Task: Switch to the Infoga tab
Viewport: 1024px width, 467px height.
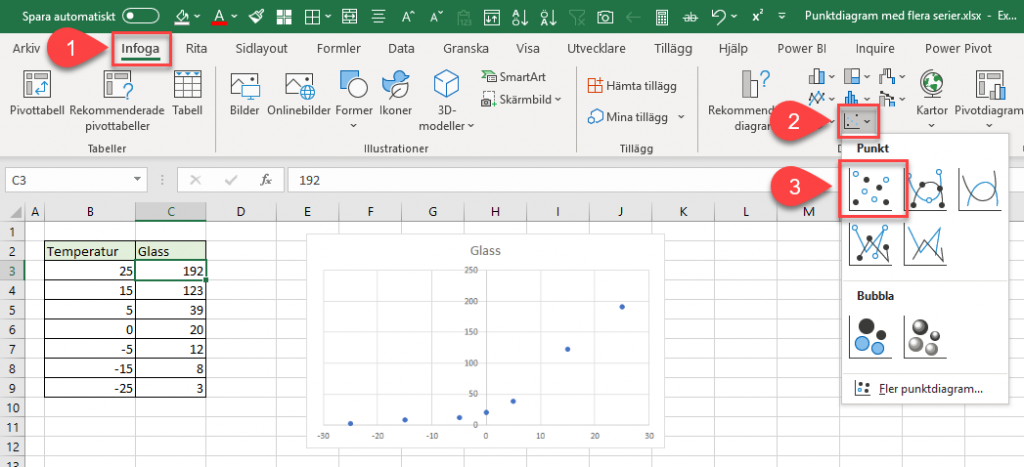Action: pyautogui.click(x=140, y=48)
